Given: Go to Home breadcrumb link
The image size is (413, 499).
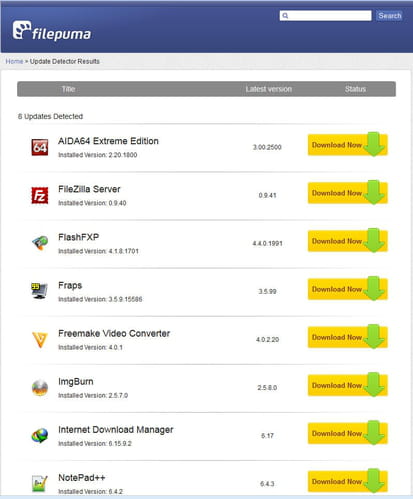Looking at the screenshot, I should click(14, 61).
